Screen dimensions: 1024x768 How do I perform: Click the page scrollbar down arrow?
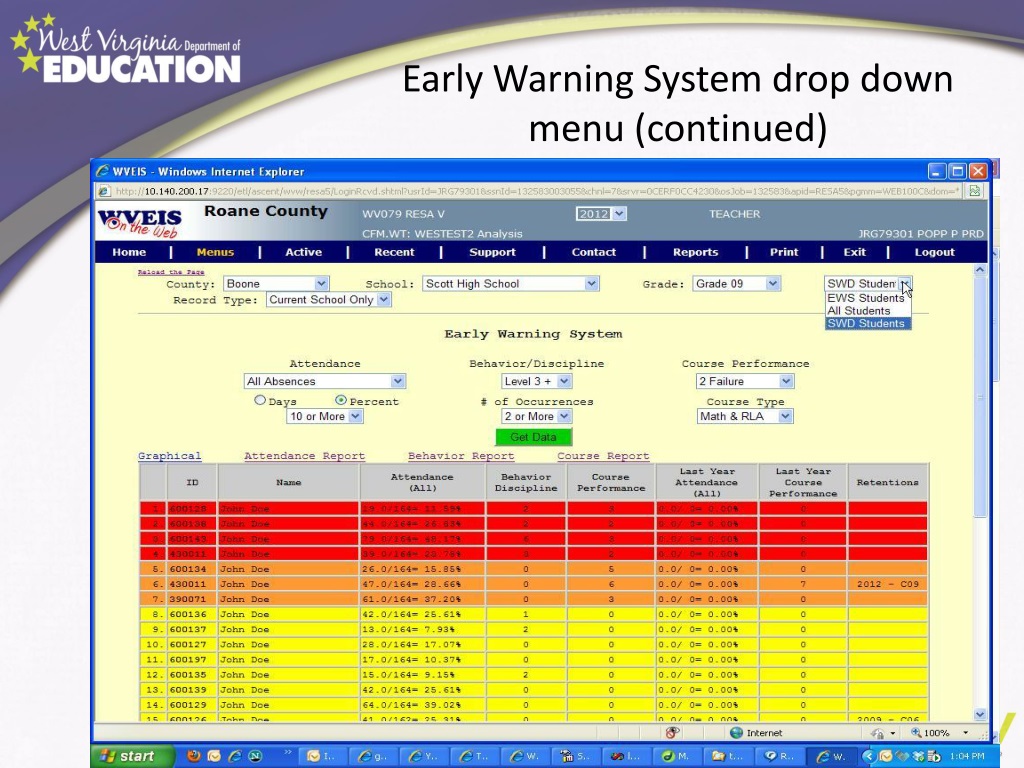click(x=980, y=714)
